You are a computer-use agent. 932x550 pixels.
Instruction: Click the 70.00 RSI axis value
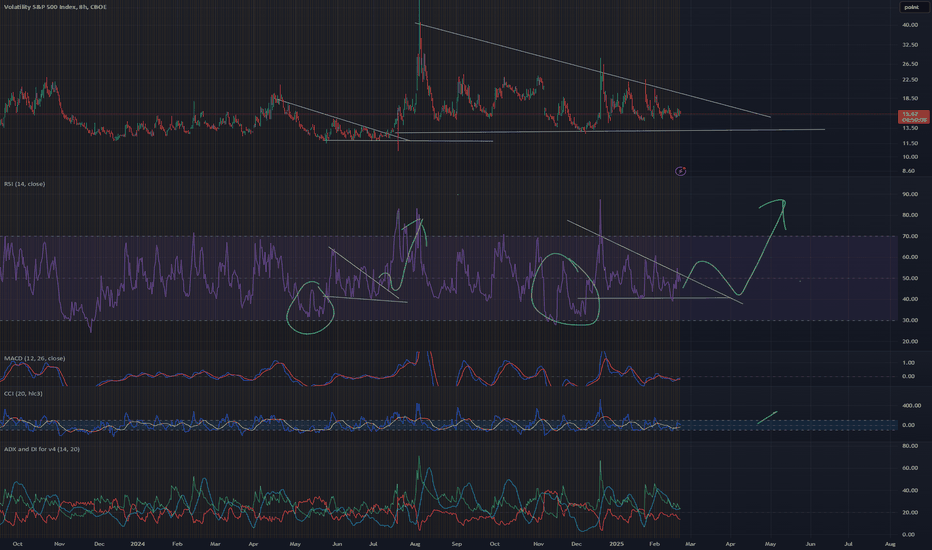[910, 236]
